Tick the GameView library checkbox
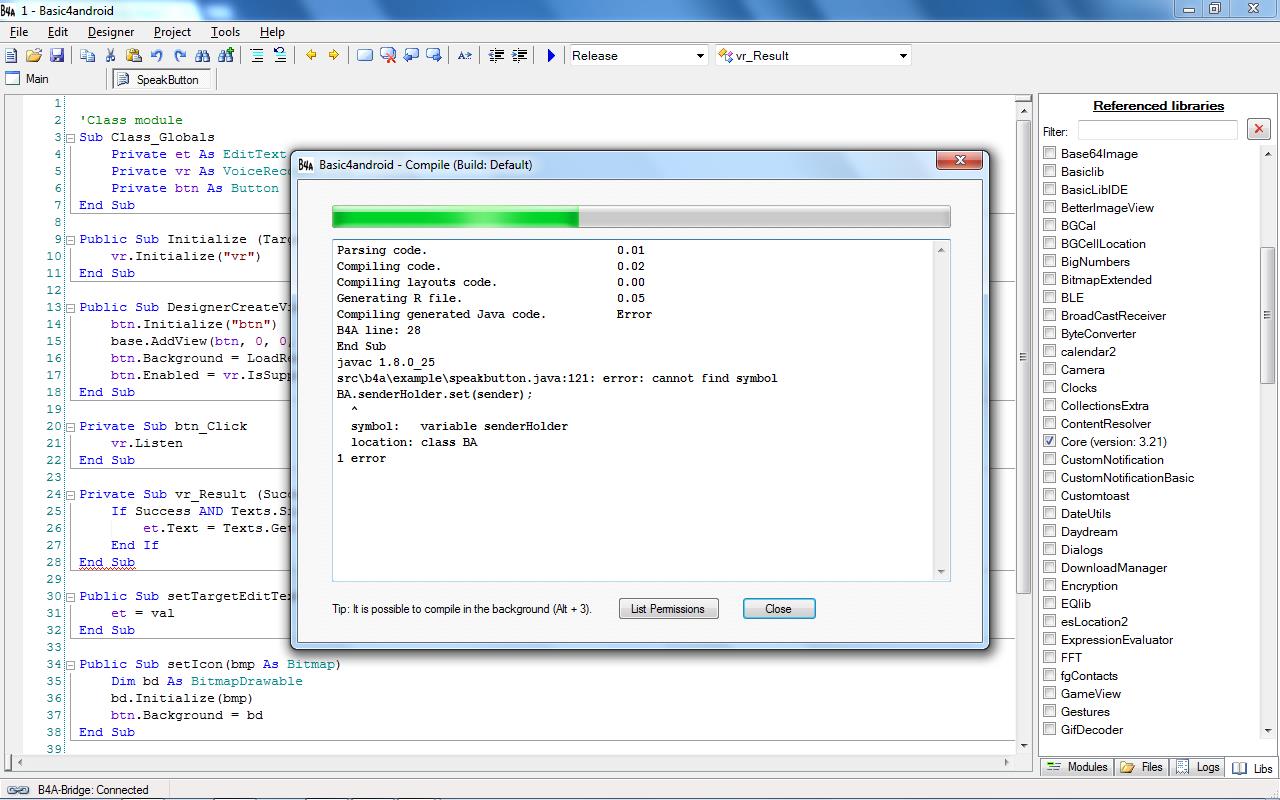This screenshot has height=800, width=1280. pyautogui.click(x=1049, y=693)
